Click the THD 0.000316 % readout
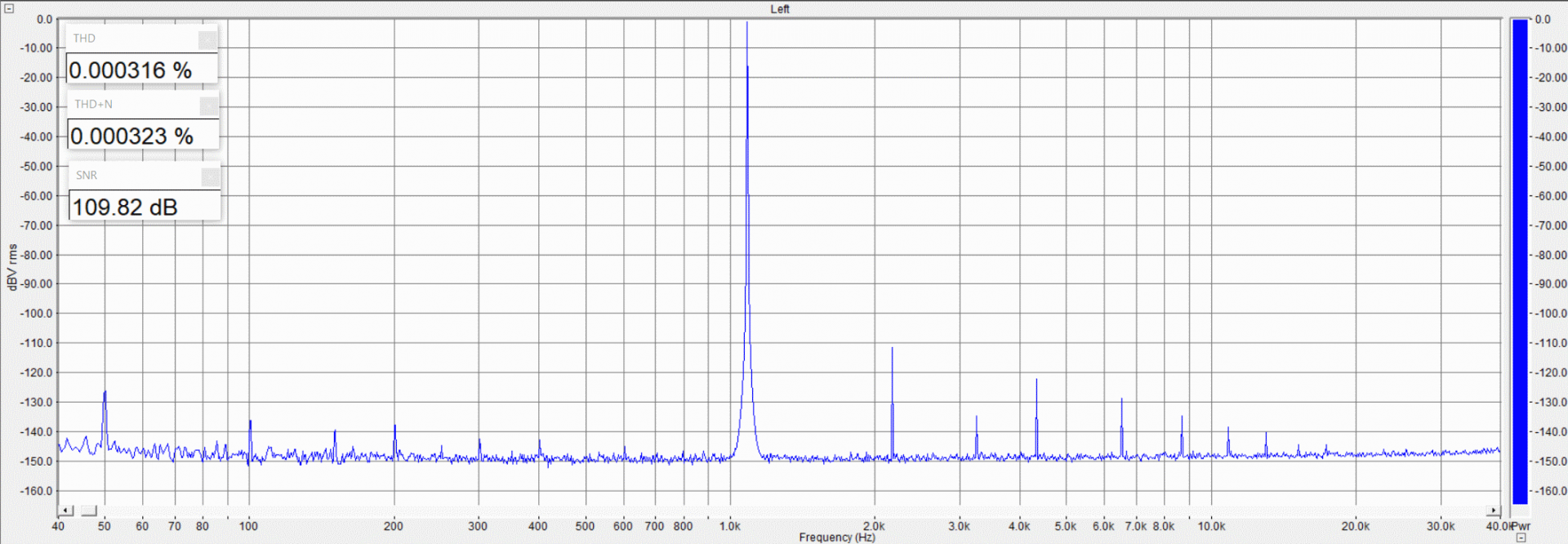The height and width of the screenshot is (544, 1568). [141, 70]
